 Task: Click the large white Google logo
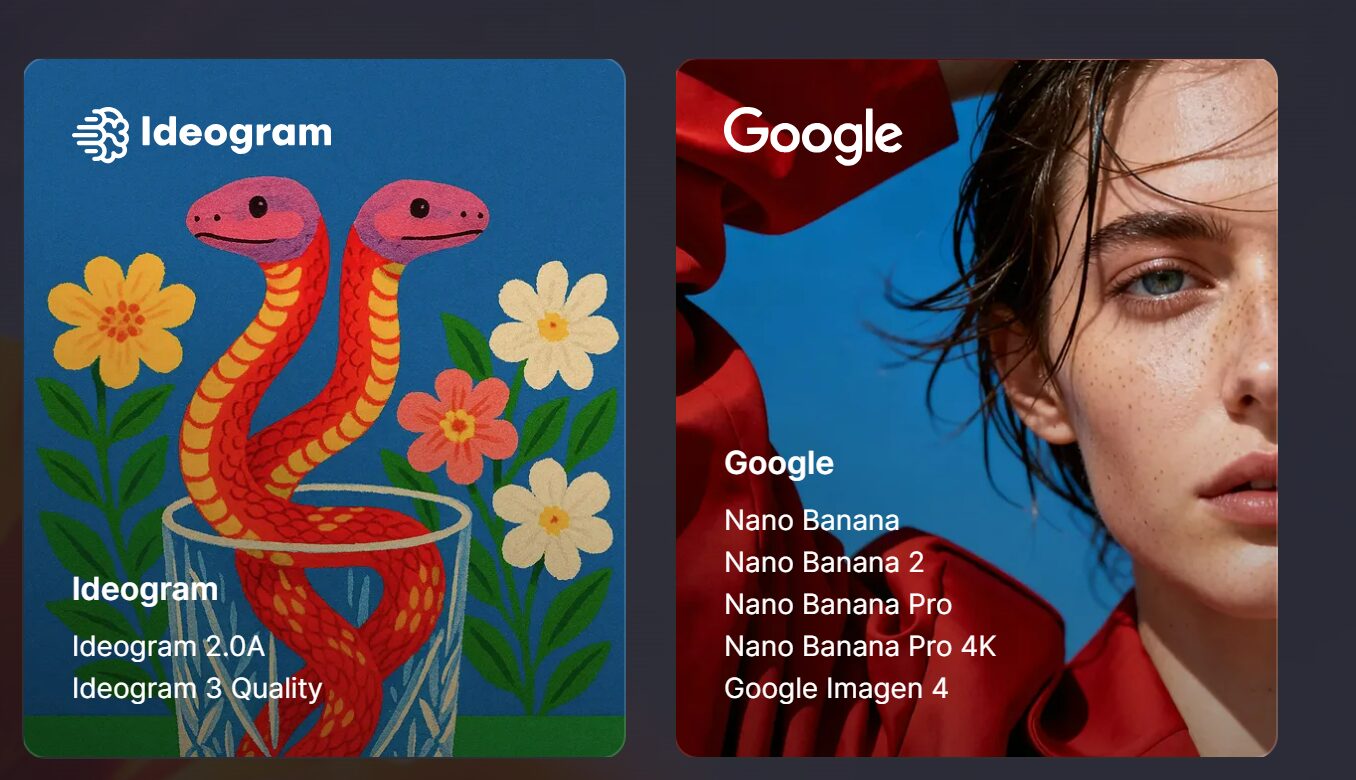click(x=813, y=135)
